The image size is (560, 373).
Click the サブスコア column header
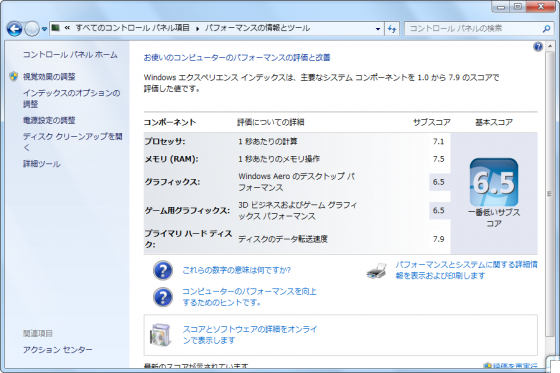pyautogui.click(x=432, y=122)
